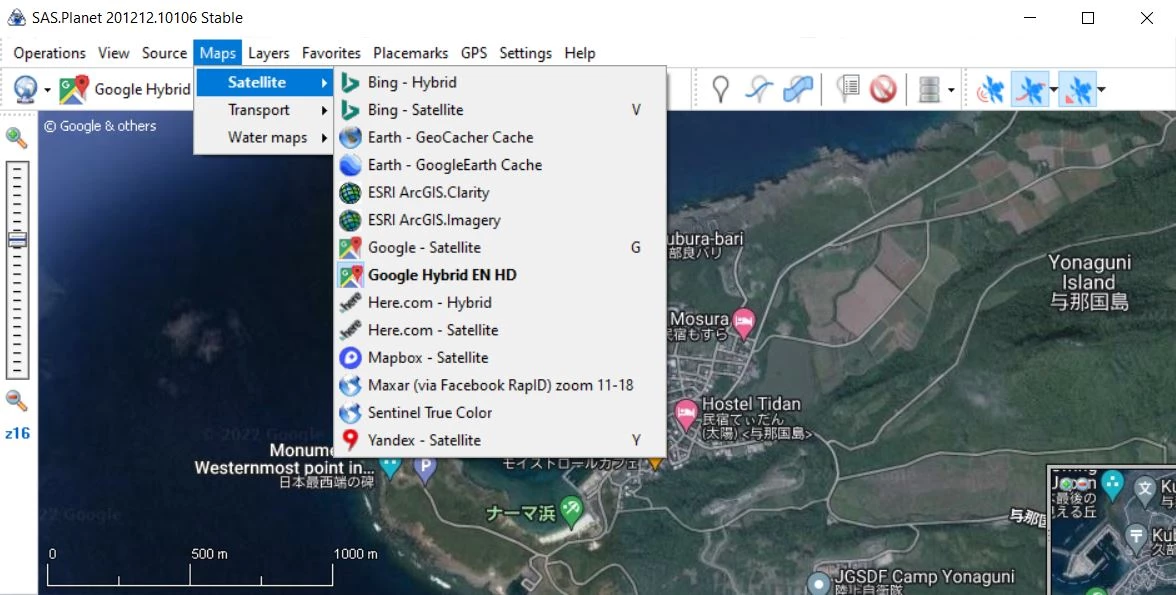
Task: Click the zoom in magnifier icon
Action: (x=17, y=137)
